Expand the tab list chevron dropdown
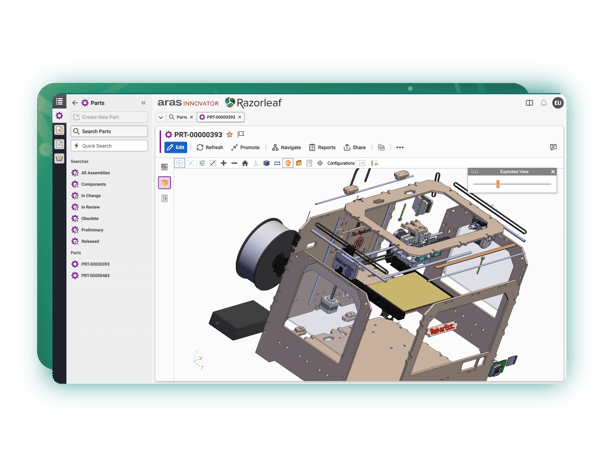 [x=161, y=117]
